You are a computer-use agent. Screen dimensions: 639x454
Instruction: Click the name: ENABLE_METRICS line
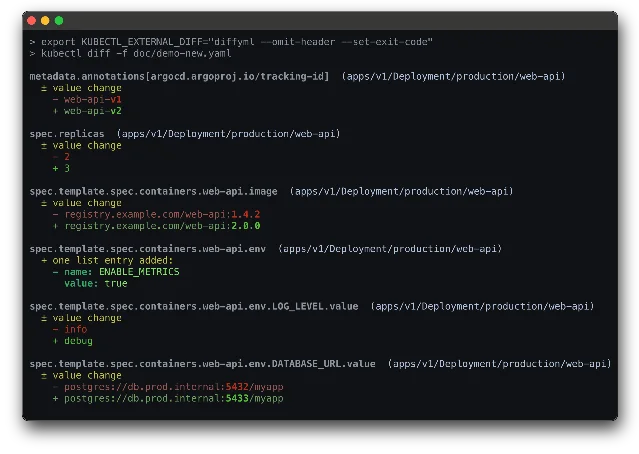(x=116, y=272)
